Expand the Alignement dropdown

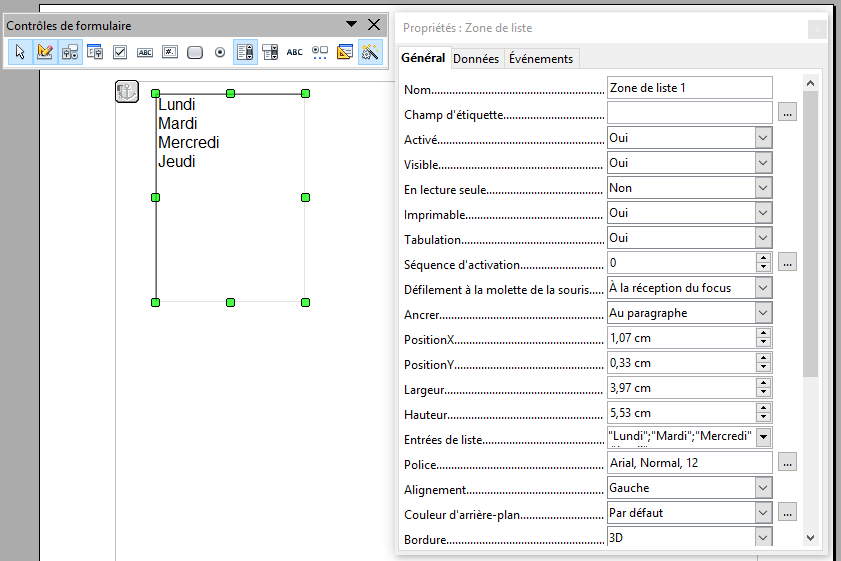tap(763, 488)
